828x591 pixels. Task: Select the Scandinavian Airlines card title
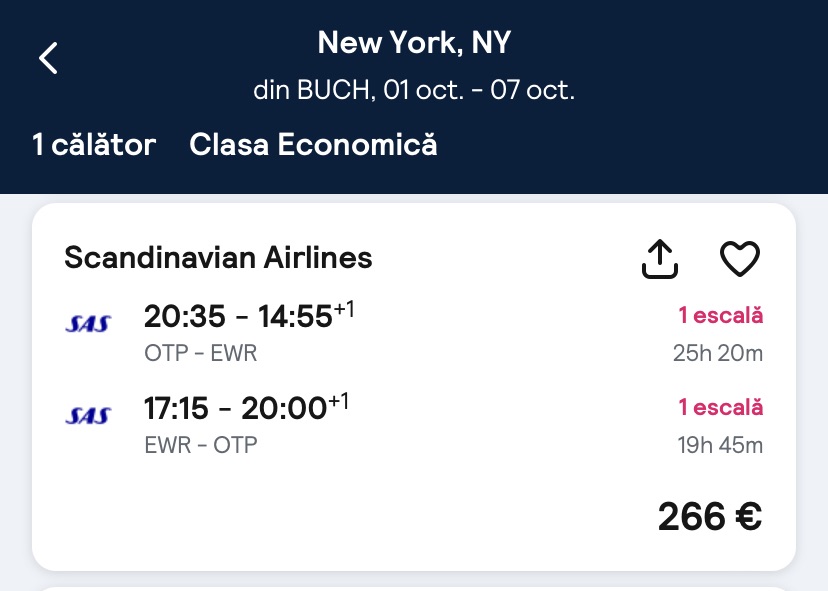[x=218, y=258]
